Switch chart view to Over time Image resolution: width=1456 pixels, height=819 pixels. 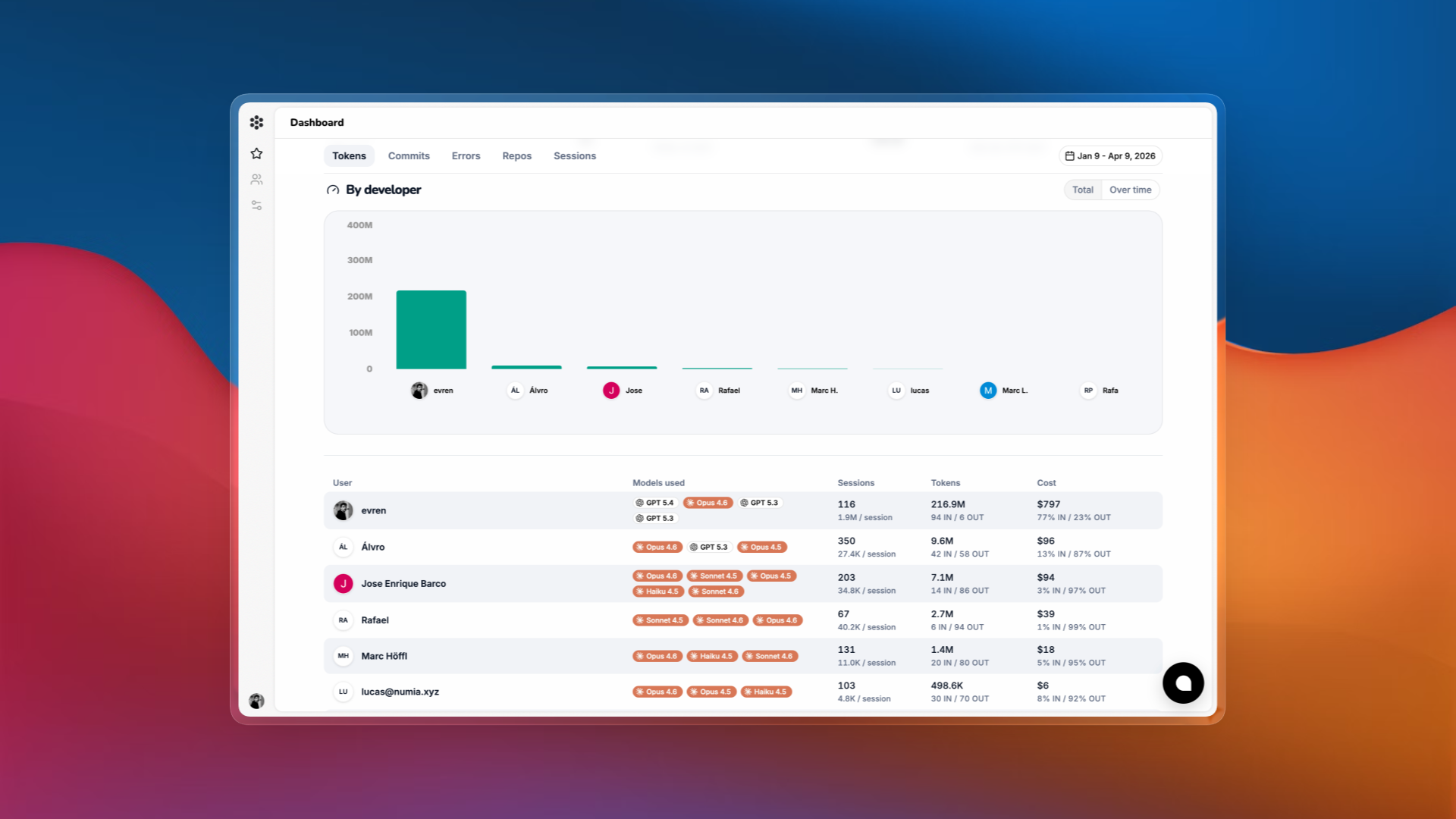pos(1130,190)
